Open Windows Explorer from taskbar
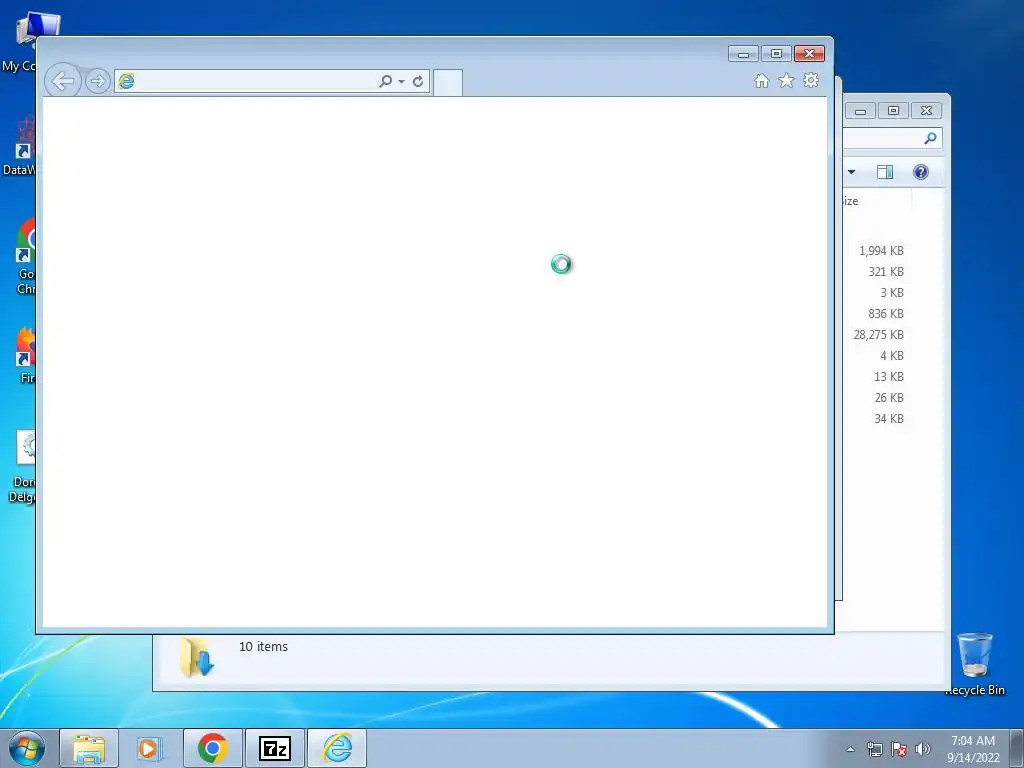 (x=89, y=748)
